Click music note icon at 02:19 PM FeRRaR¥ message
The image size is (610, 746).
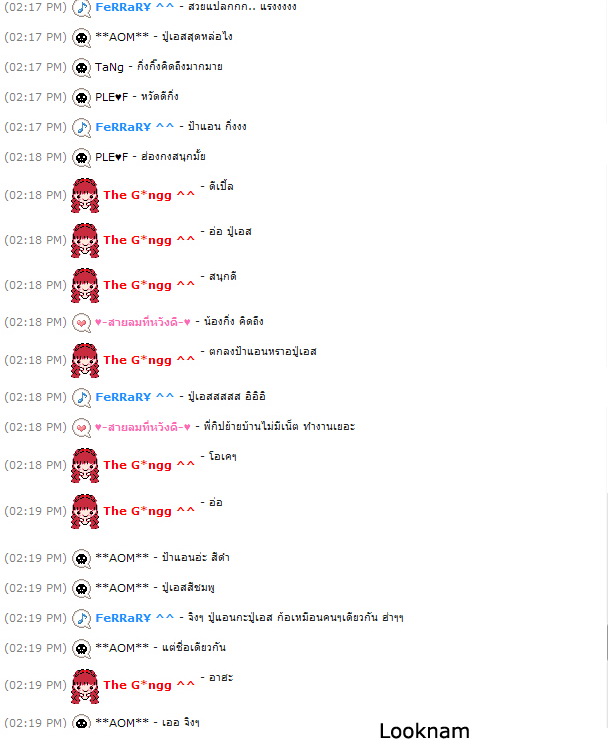point(81,618)
